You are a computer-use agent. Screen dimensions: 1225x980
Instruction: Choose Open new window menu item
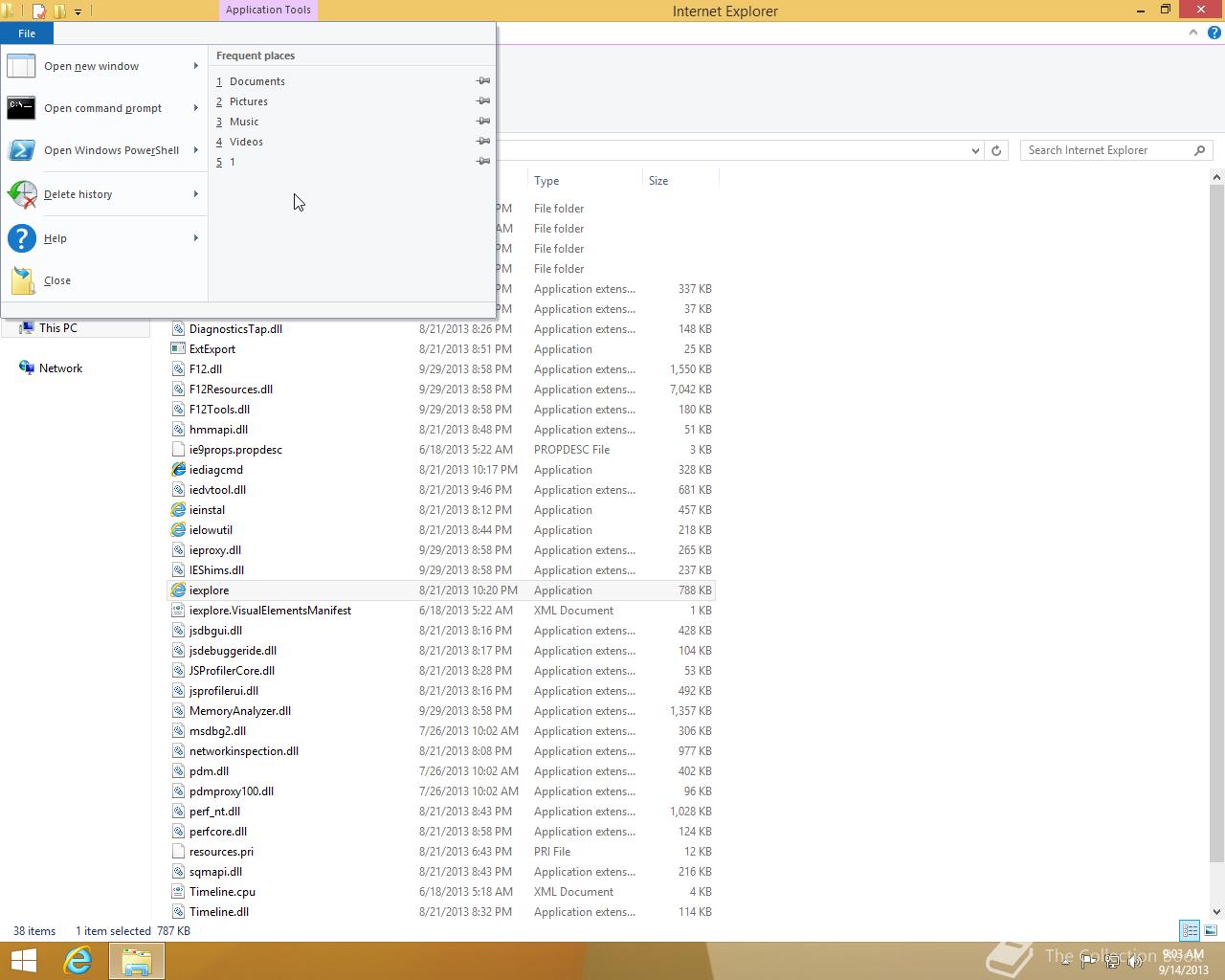(104, 66)
